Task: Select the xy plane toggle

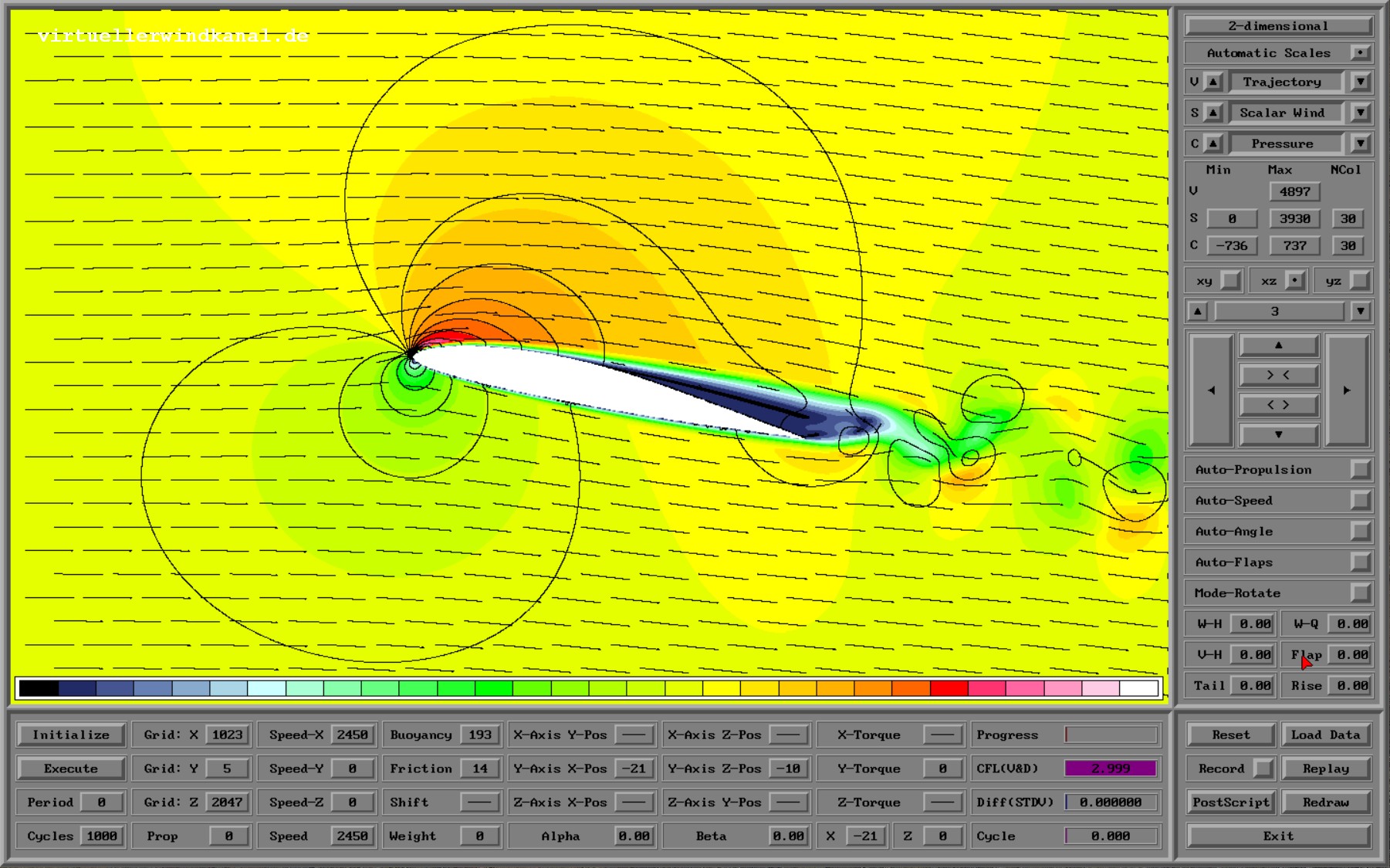Action: pos(1231,281)
